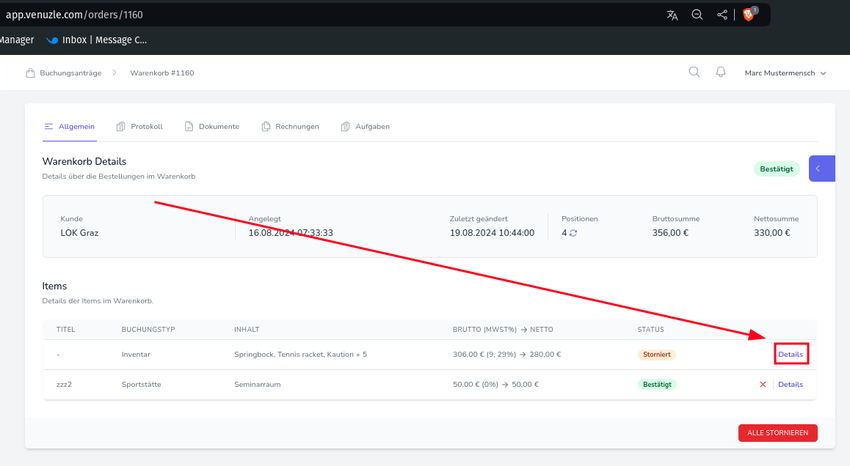
Task: Click the Springbock, Tennis racket, Kaution + 5 cell
Action: click(x=300, y=354)
